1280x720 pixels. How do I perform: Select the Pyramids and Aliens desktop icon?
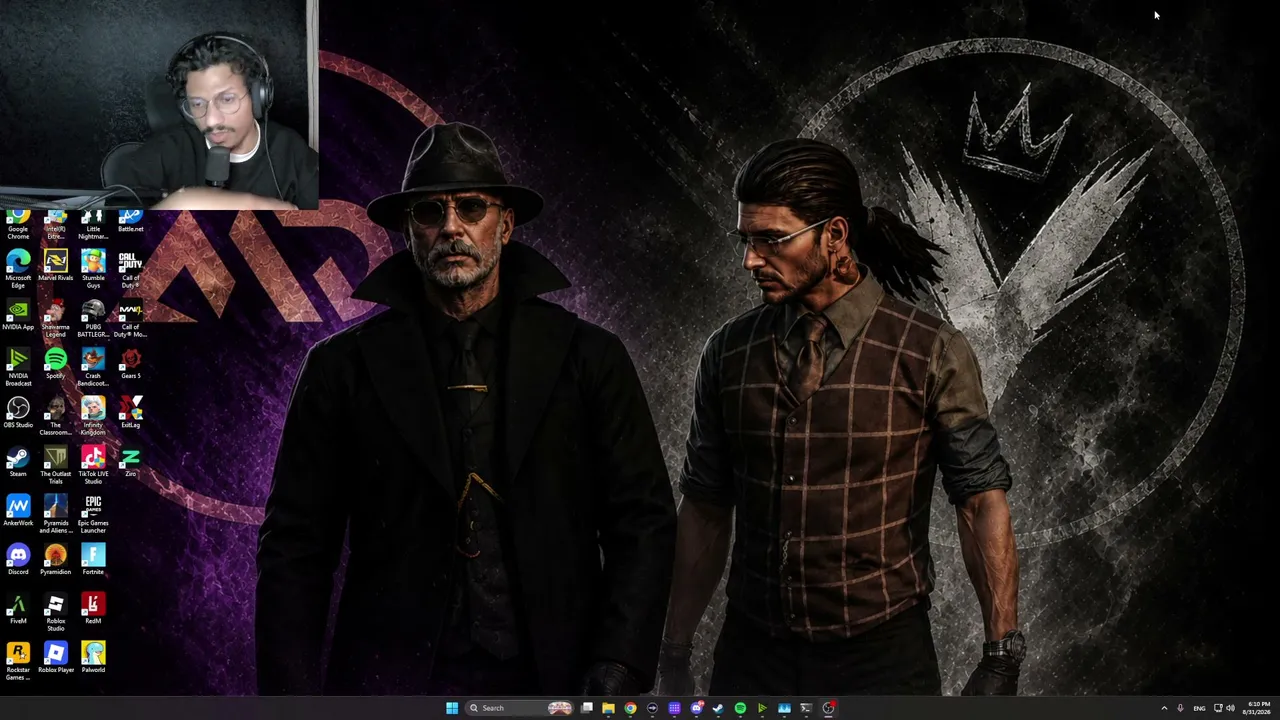pyautogui.click(x=55, y=514)
